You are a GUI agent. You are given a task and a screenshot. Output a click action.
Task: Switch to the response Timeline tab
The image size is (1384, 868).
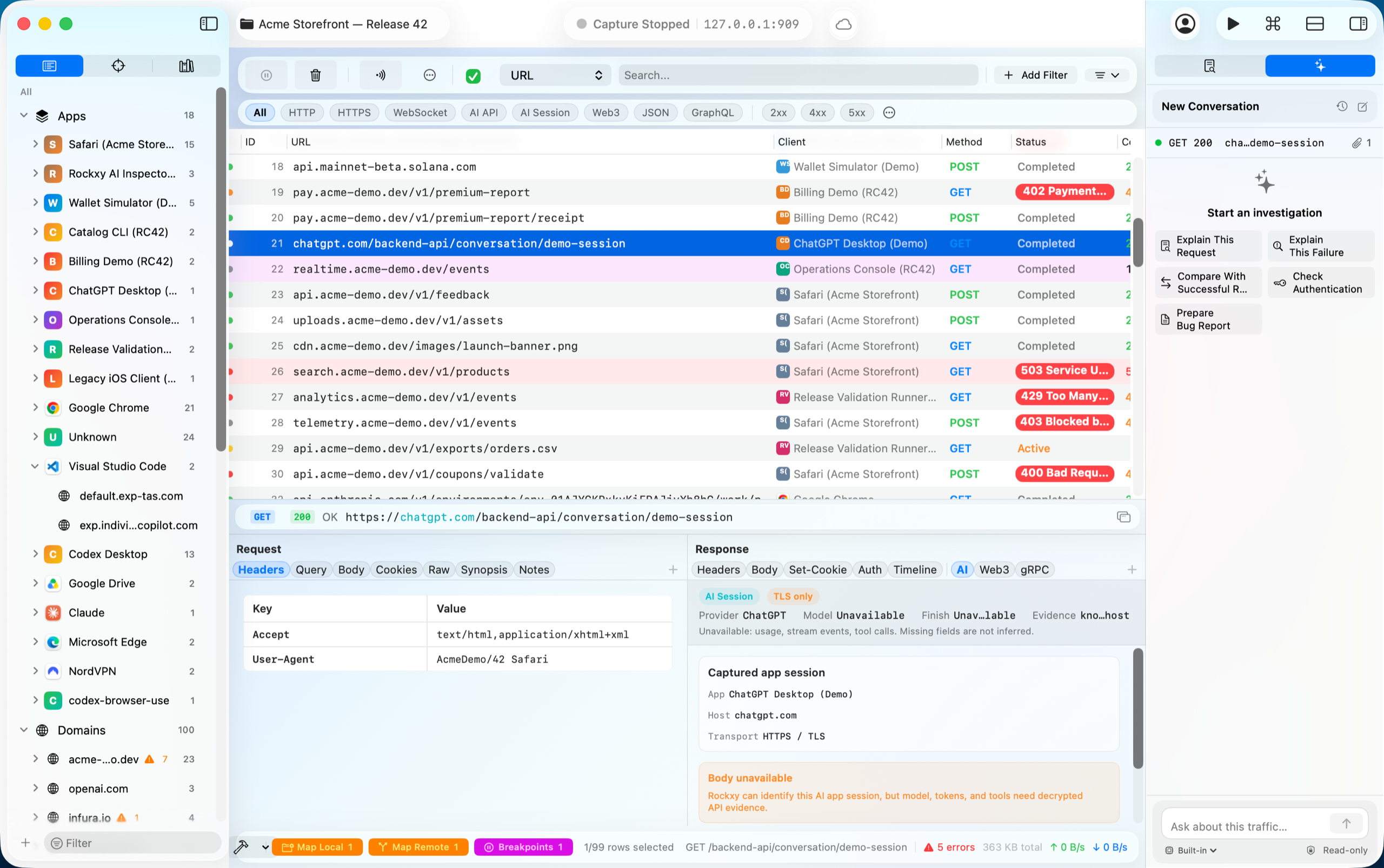tap(914, 570)
